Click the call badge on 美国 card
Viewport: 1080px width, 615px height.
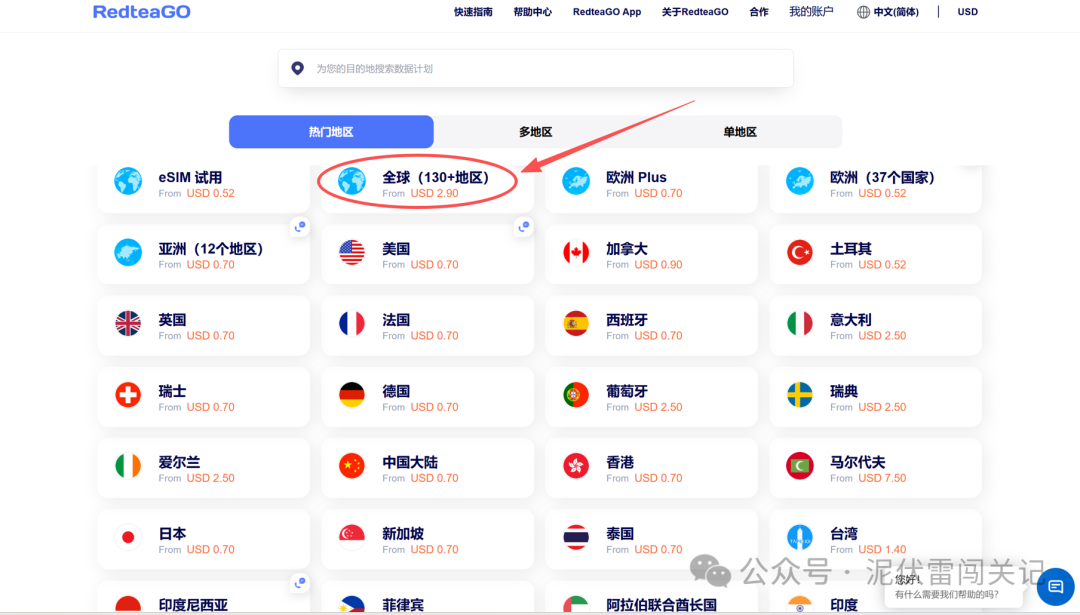point(523,226)
